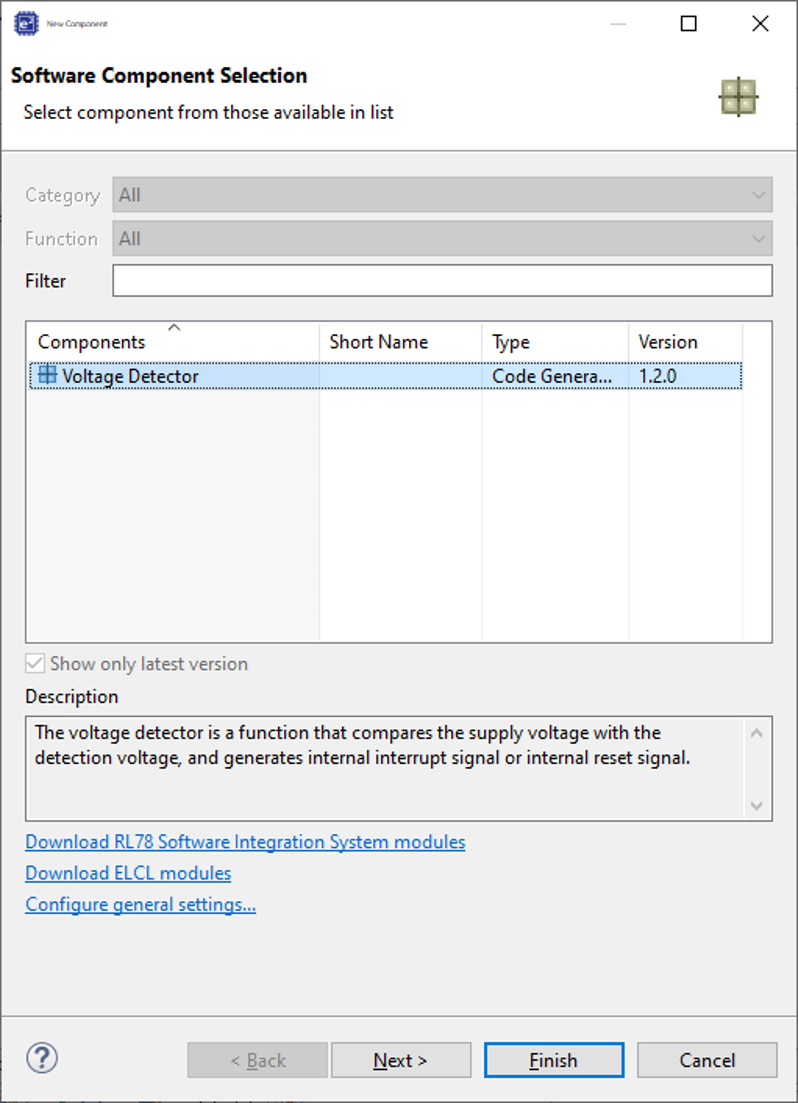Viewport: 798px width, 1103px height.
Task: Click the 1.2.0 version cell
Action: pos(657,376)
